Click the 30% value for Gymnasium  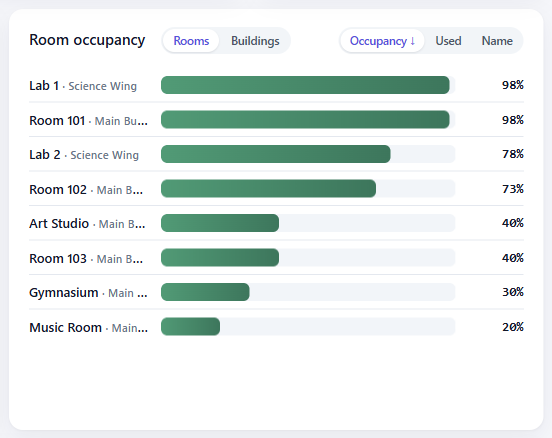point(513,292)
